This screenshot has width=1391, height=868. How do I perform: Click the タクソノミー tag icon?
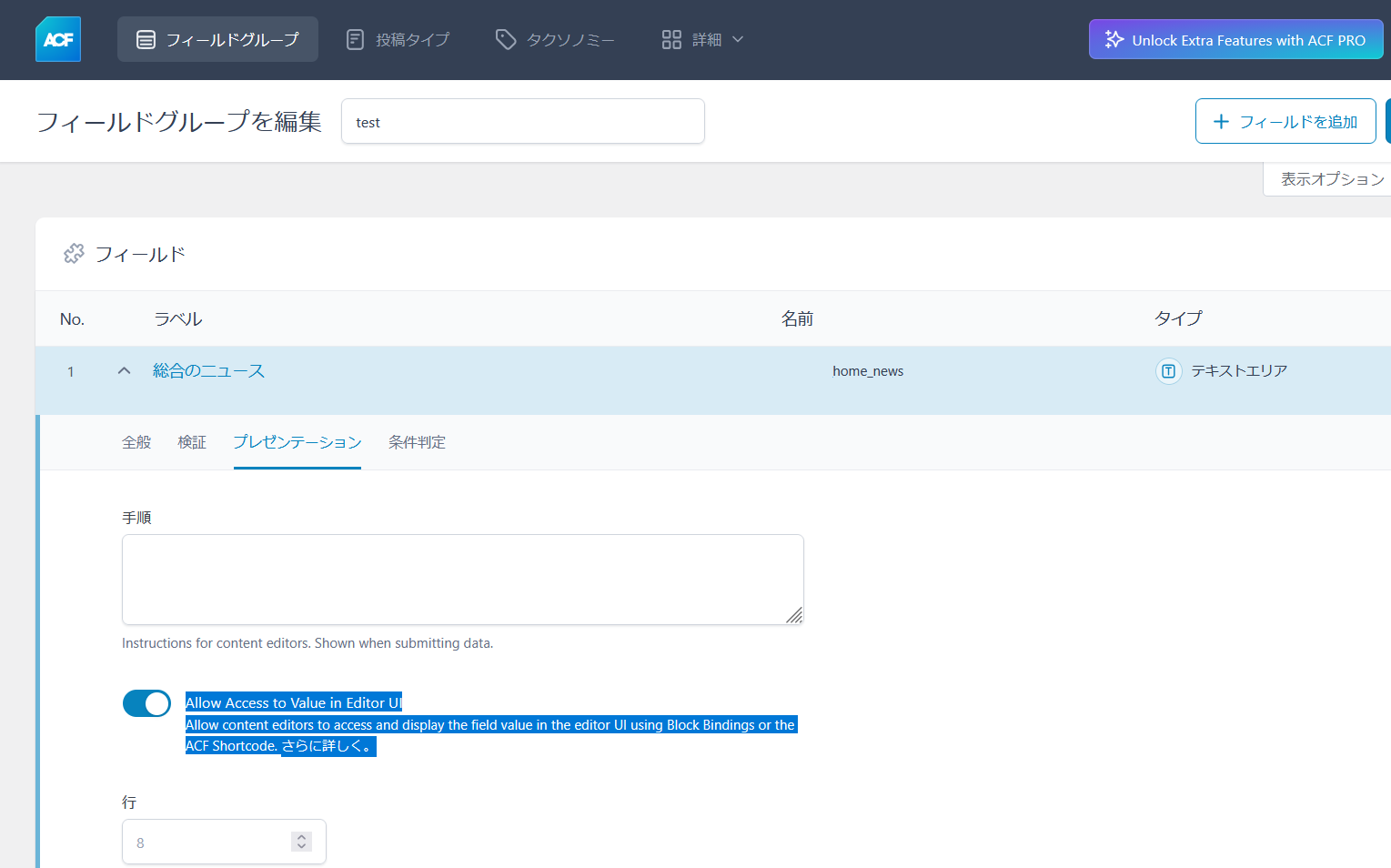click(x=506, y=39)
